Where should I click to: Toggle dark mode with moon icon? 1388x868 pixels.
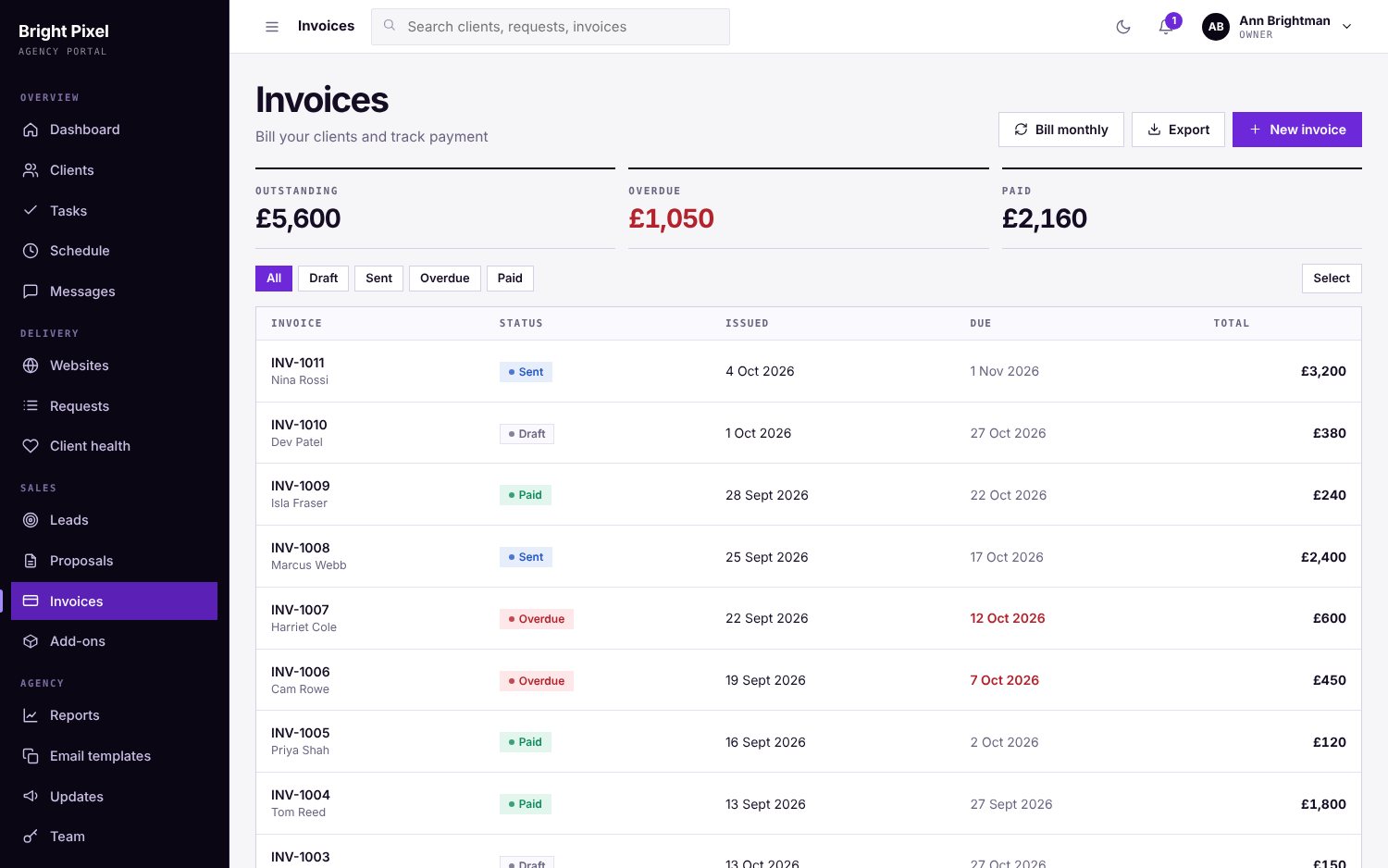pyautogui.click(x=1123, y=27)
